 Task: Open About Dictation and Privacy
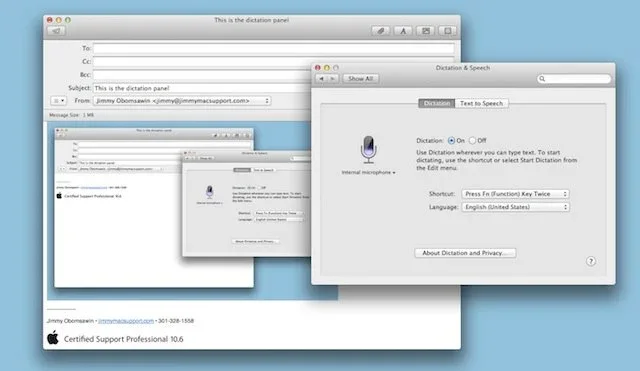click(x=465, y=253)
